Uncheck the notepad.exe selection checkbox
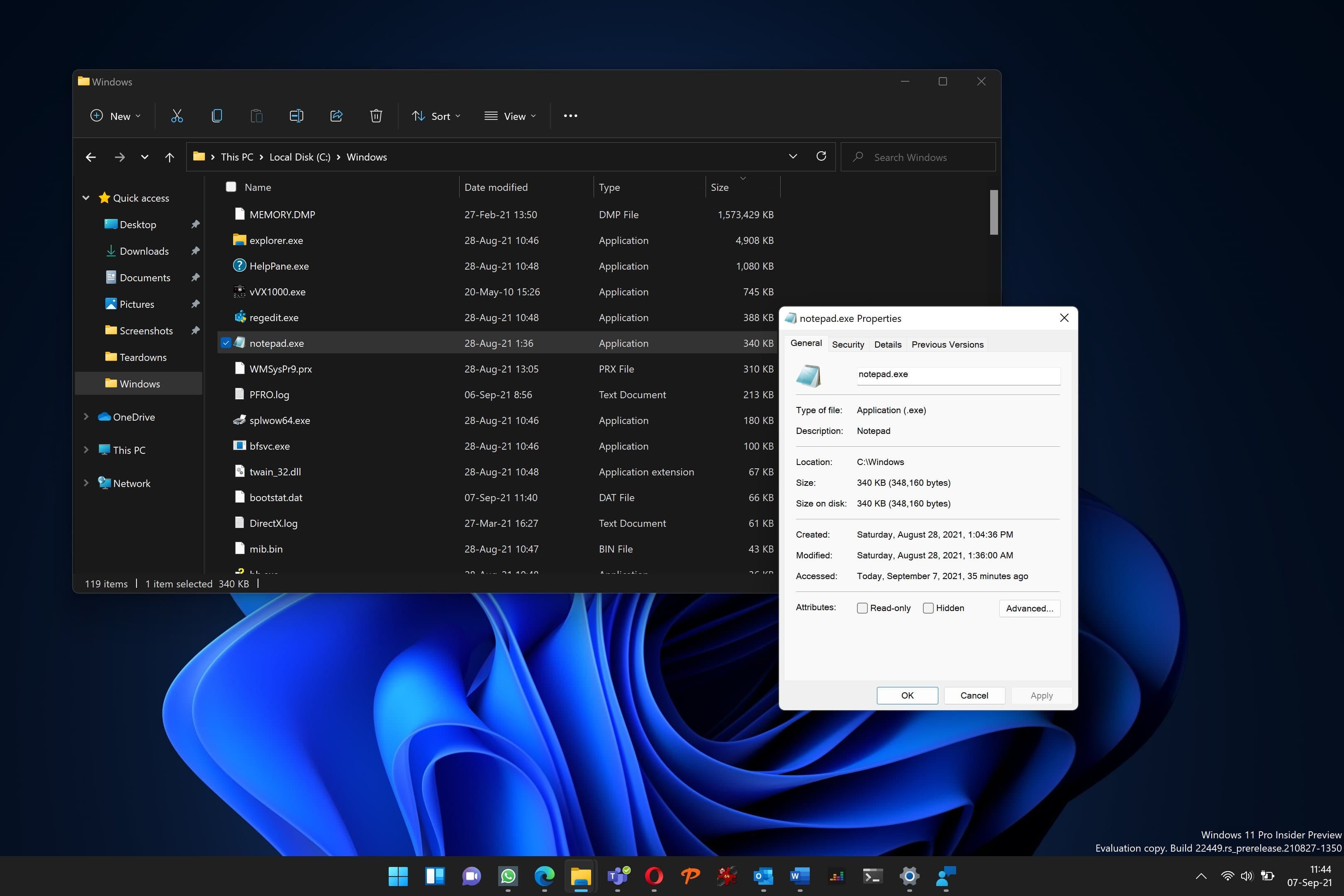The width and height of the screenshot is (1344, 896). coord(226,343)
